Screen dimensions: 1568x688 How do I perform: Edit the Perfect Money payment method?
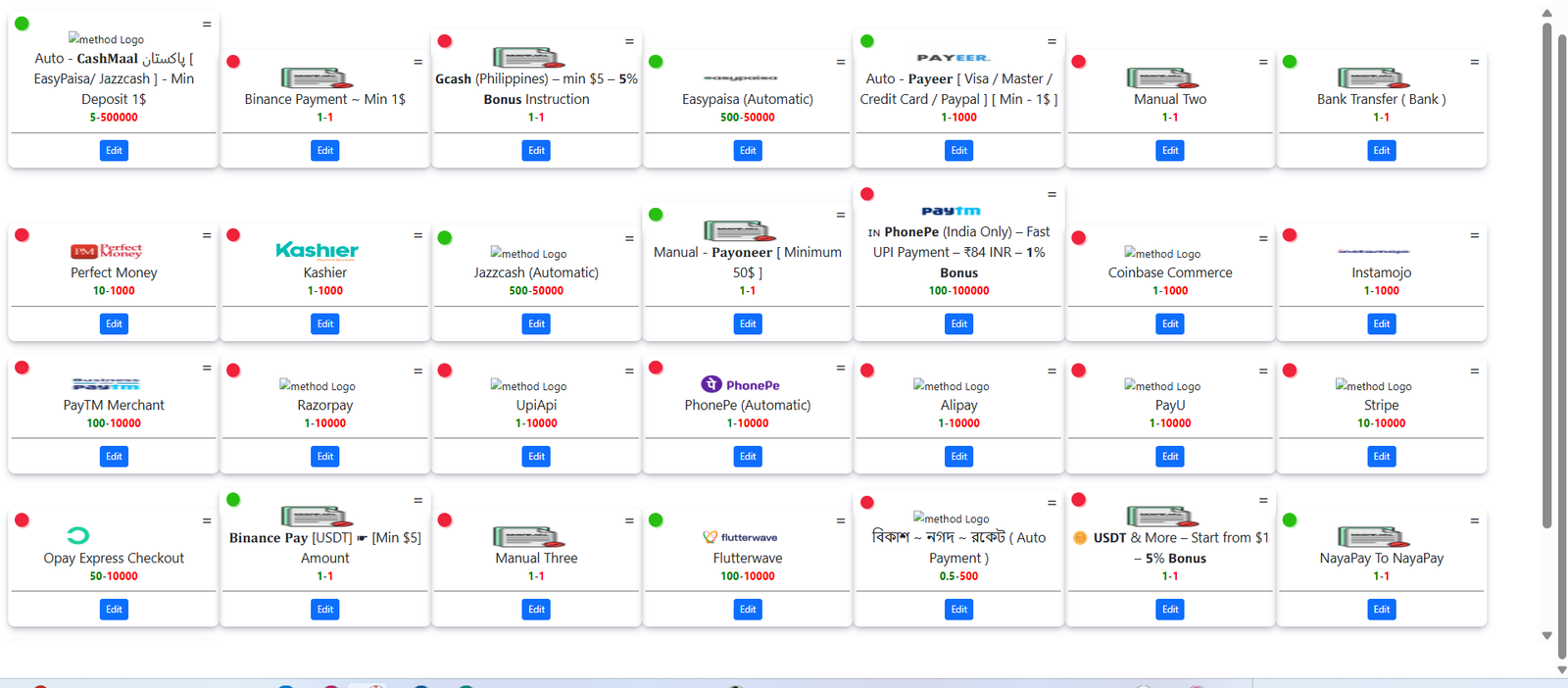(x=114, y=323)
